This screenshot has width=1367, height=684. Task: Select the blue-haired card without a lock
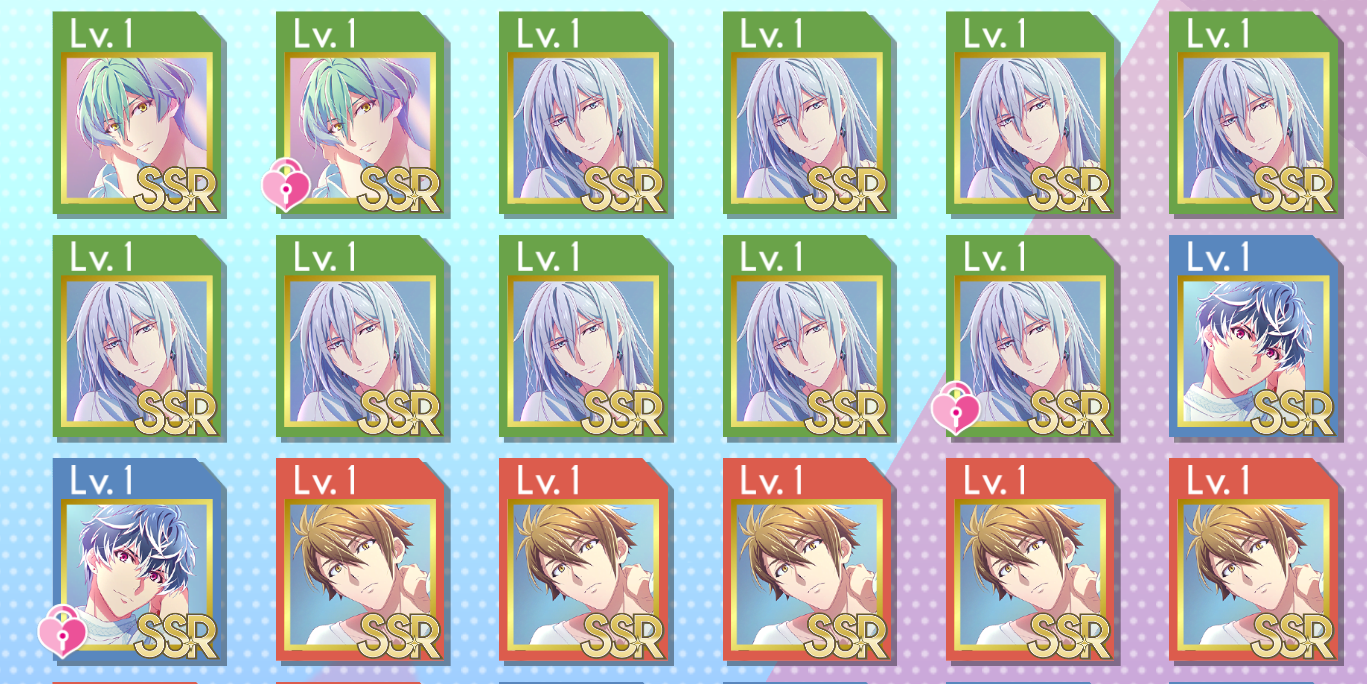click(x=1256, y=337)
